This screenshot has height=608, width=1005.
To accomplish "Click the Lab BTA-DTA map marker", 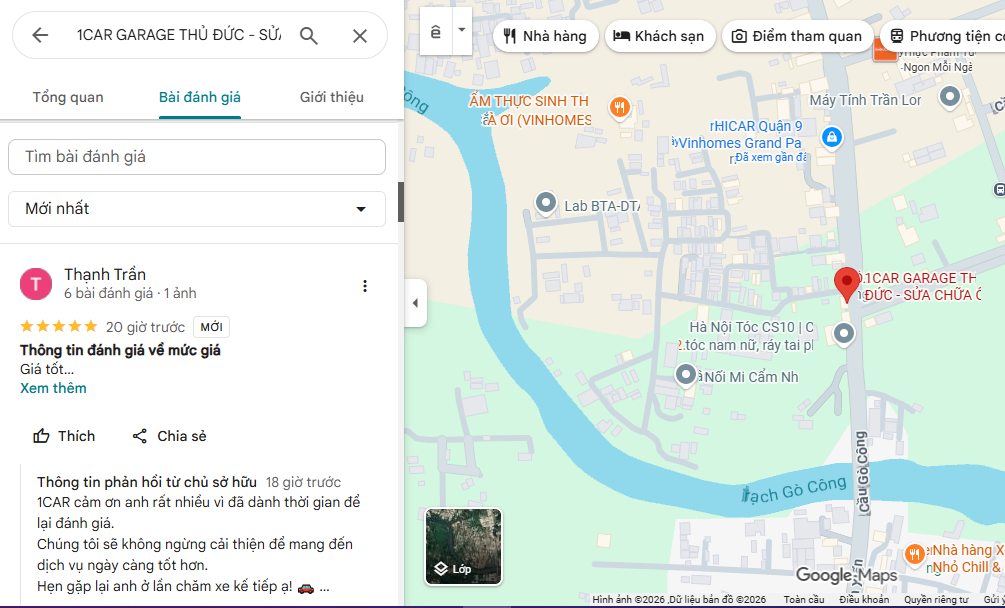I will (546, 204).
